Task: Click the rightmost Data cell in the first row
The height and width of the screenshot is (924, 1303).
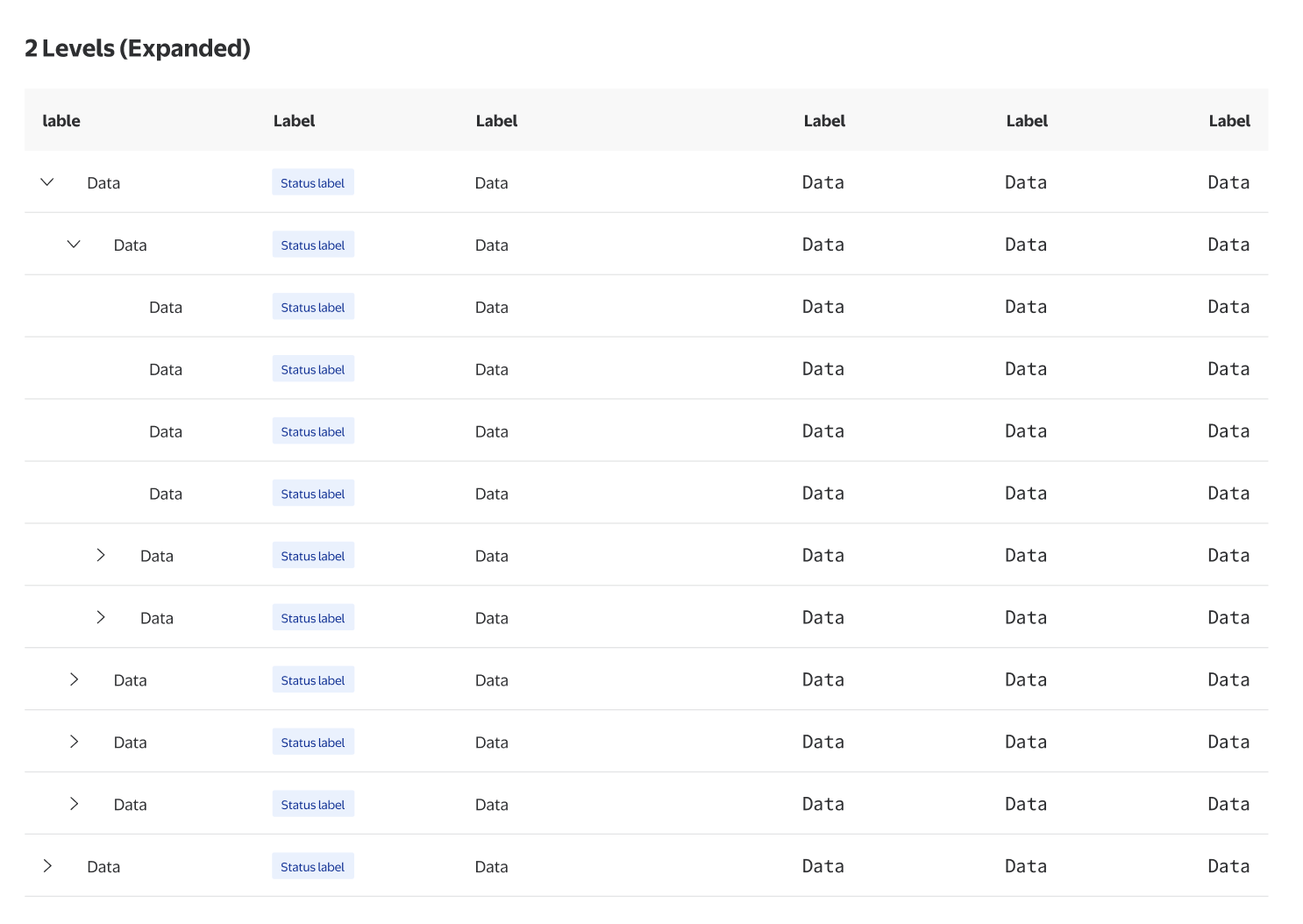Action: (1228, 182)
